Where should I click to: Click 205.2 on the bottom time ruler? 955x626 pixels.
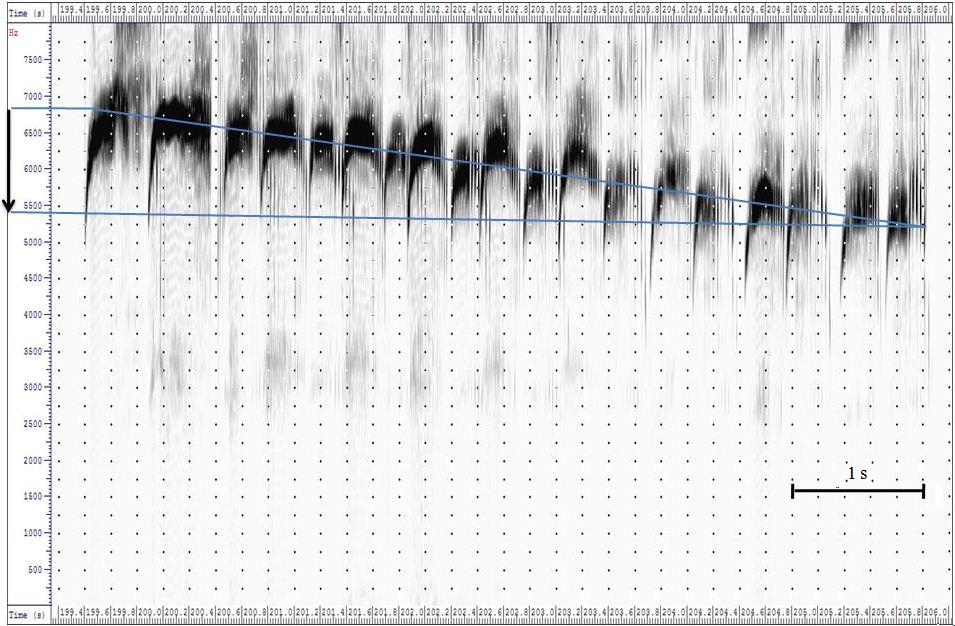click(830, 614)
